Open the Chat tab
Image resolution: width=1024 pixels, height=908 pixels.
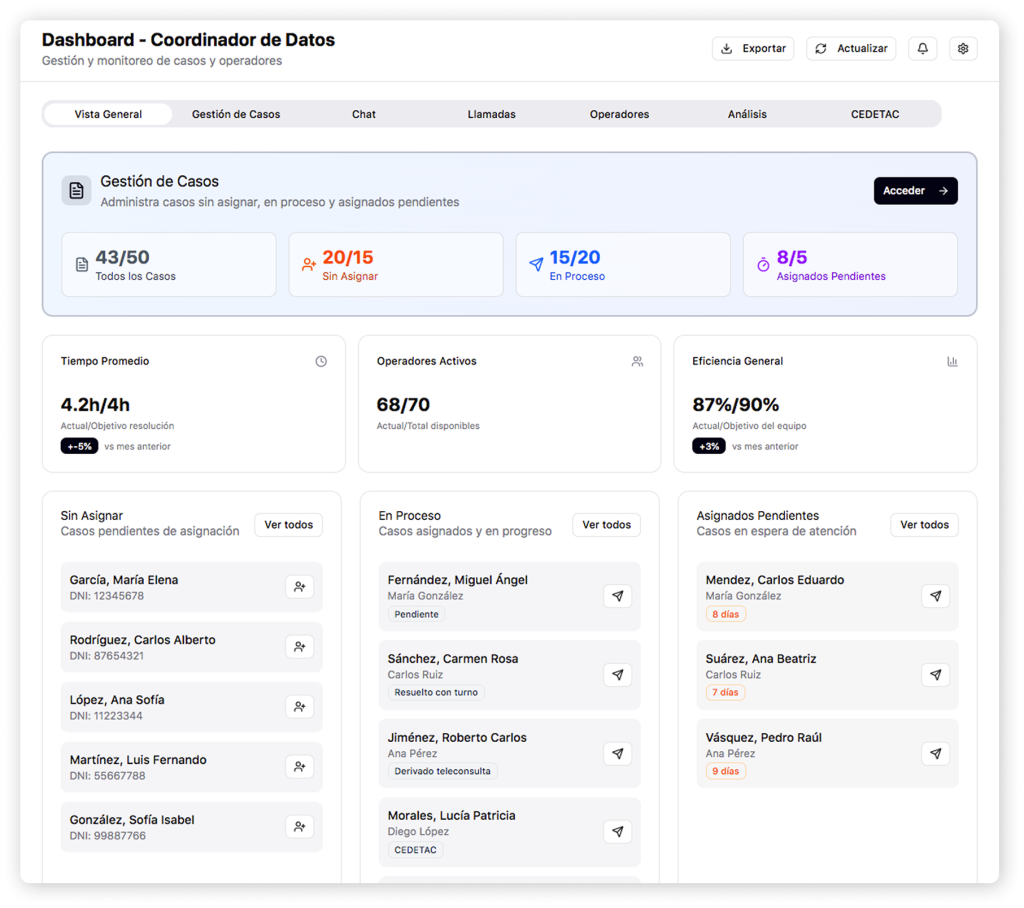click(x=364, y=114)
